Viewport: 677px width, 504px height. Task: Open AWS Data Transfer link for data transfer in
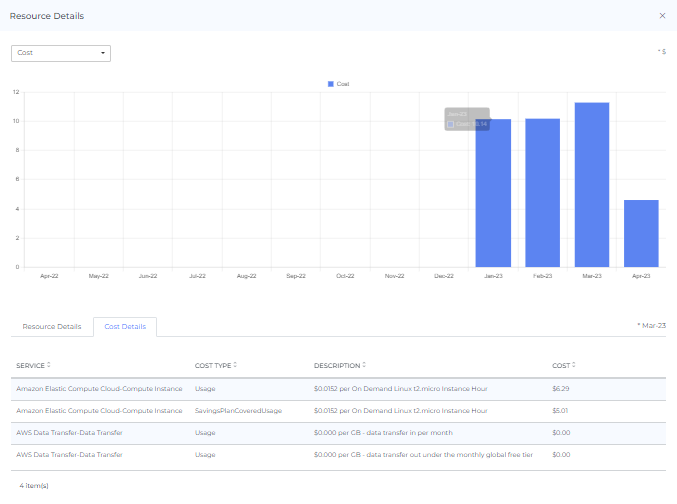pyautogui.click(x=69, y=432)
